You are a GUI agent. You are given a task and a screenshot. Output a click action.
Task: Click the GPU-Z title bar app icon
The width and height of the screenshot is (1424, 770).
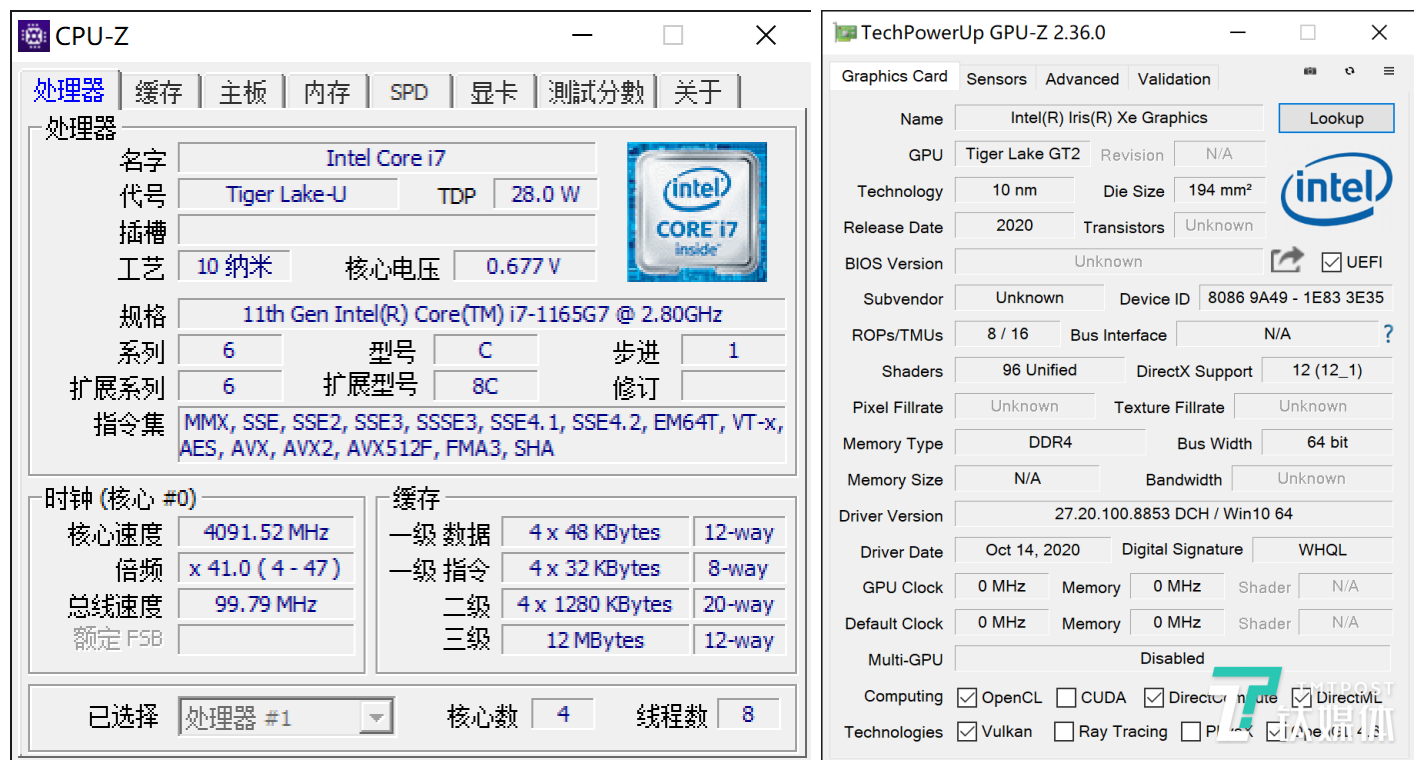(x=845, y=33)
